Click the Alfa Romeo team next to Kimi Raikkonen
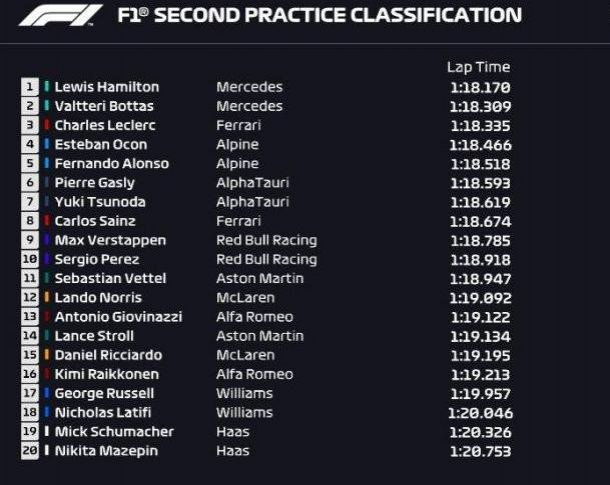Viewport: 610px width, 485px height. pyautogui.click(x=254, y=374)
